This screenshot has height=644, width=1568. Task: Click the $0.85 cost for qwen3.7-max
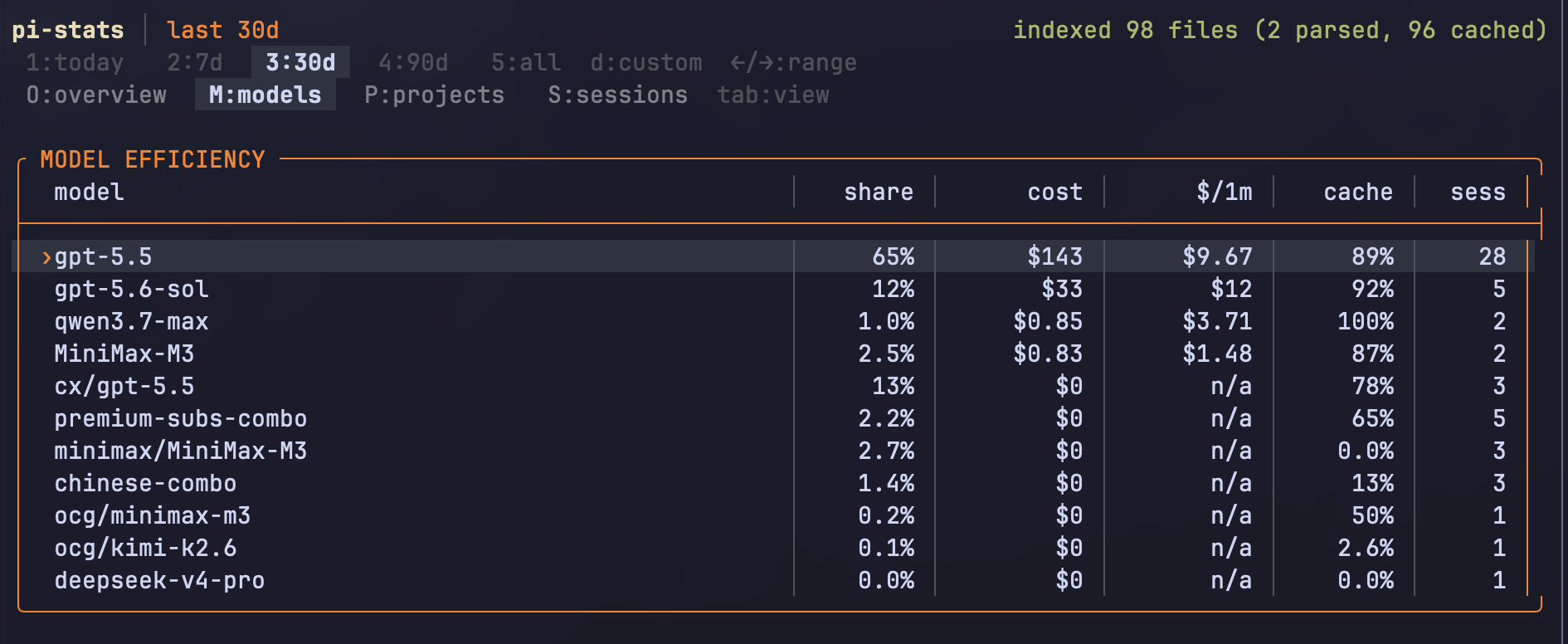[1048, 321]
